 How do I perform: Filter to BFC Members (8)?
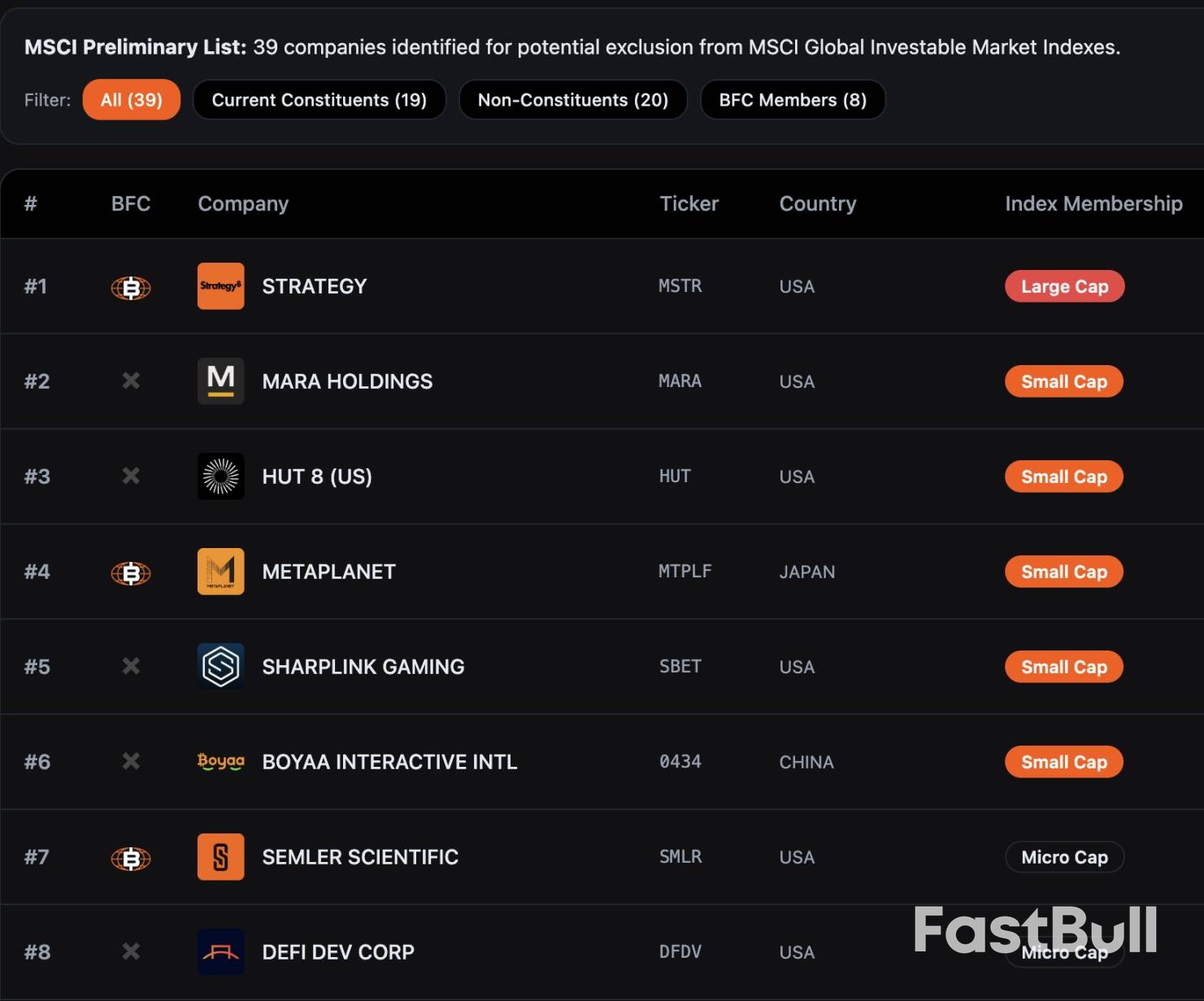pyautogui.click(x=793, y=100)
